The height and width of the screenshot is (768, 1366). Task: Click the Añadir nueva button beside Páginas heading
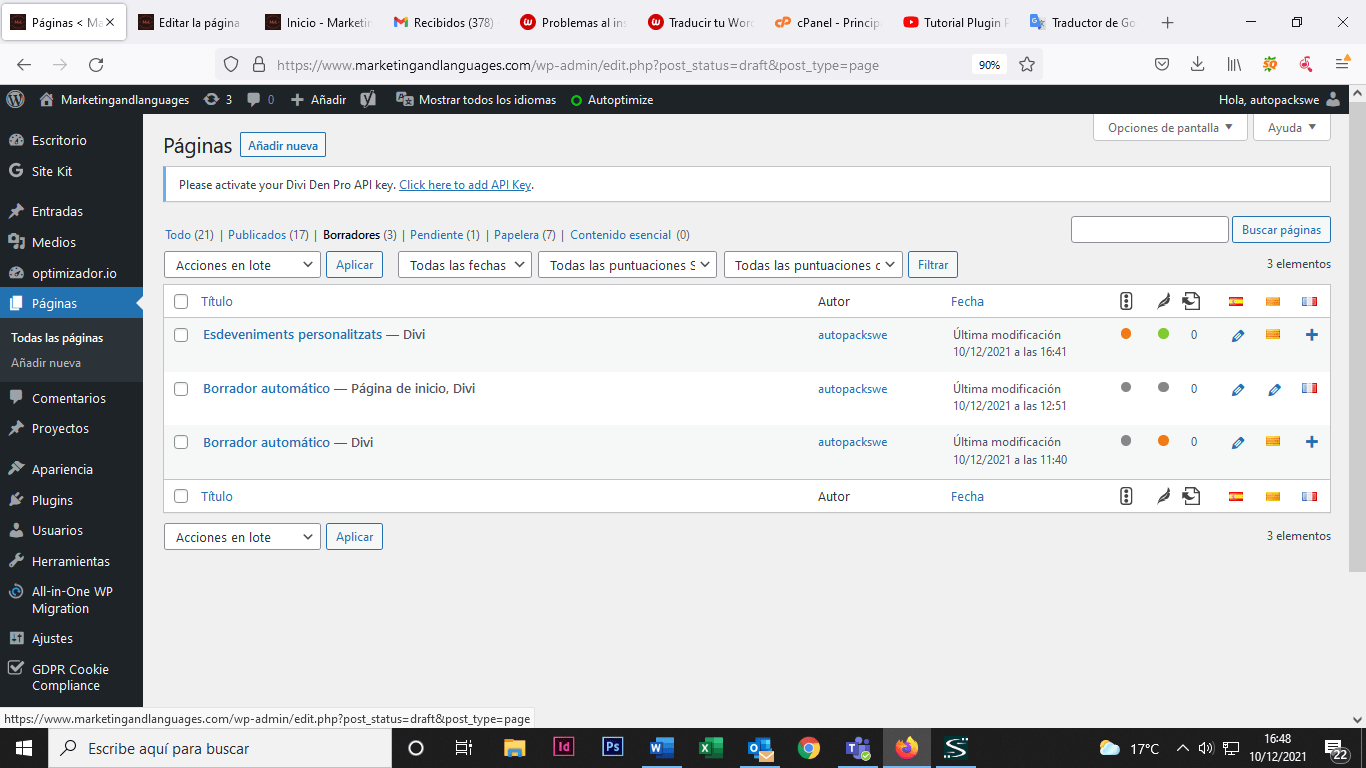283,145
